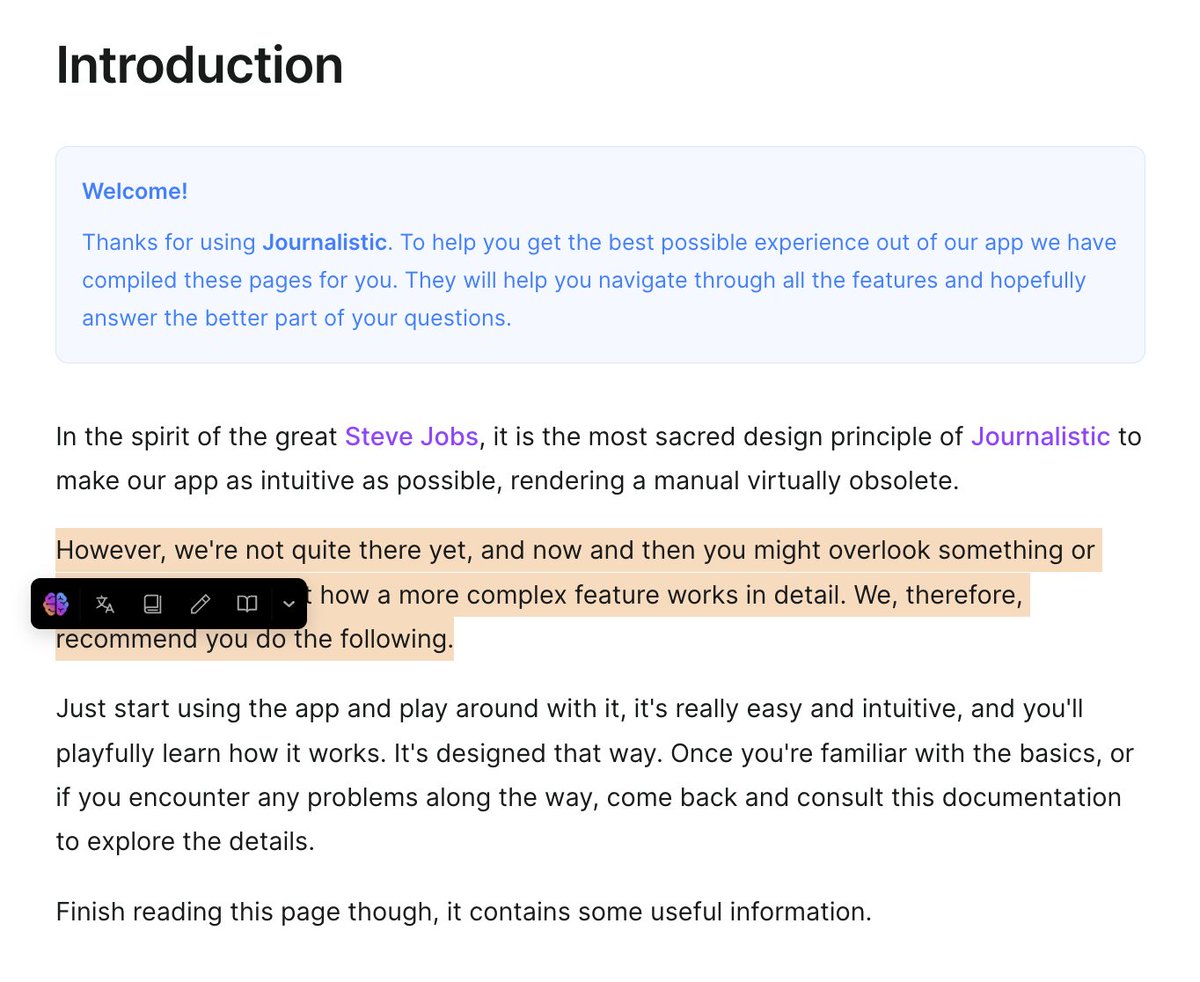Click the open book icon in the toolbar
Viewport: 1200px width, 982px height.
click(247, 604)
